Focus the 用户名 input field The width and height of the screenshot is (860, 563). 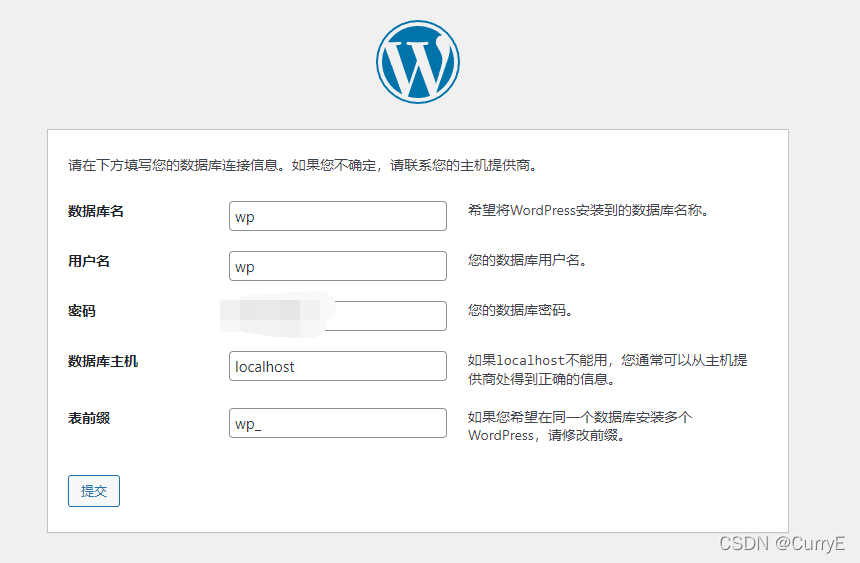338,266
